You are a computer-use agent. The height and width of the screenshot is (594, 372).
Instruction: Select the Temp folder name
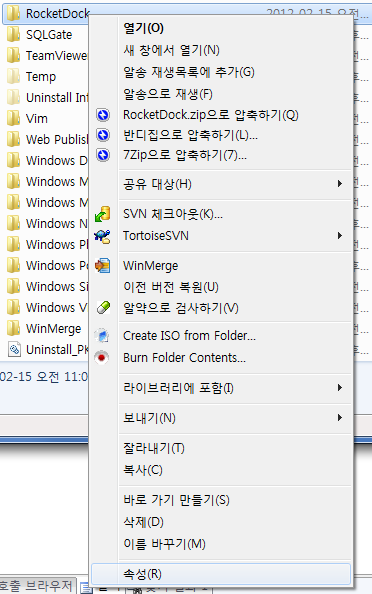[41, 77]
